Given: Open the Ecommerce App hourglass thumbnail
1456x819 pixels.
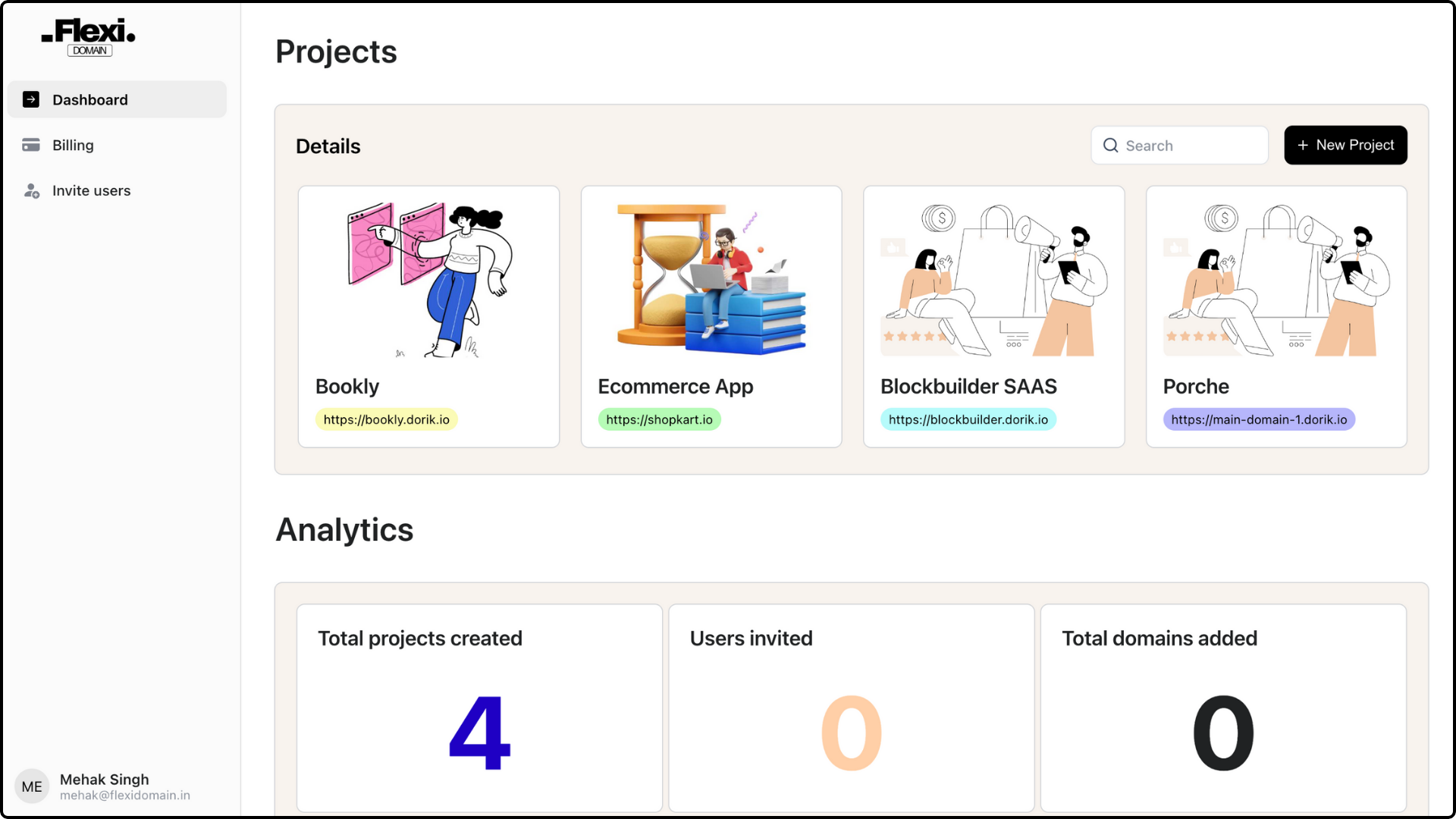Looking at the screenshot, I should pos(711,280).
